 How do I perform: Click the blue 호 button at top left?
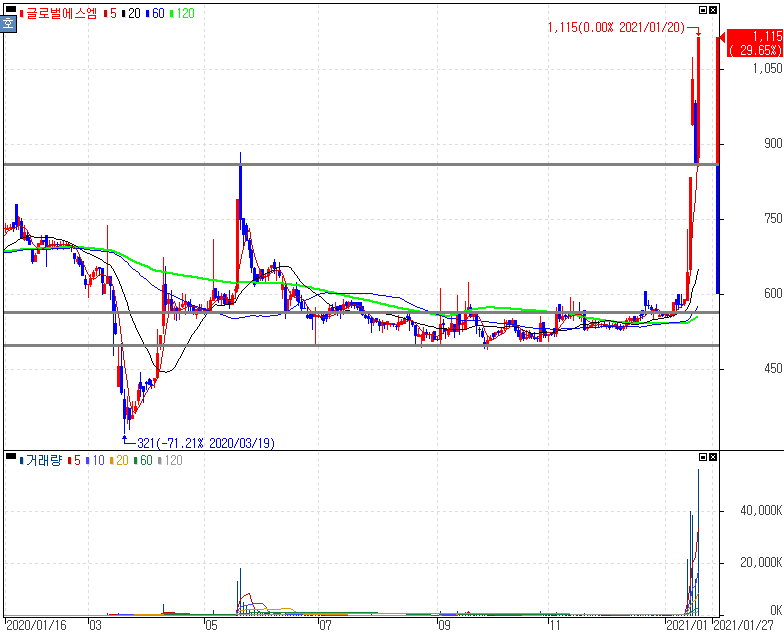[x=8, y=24]
